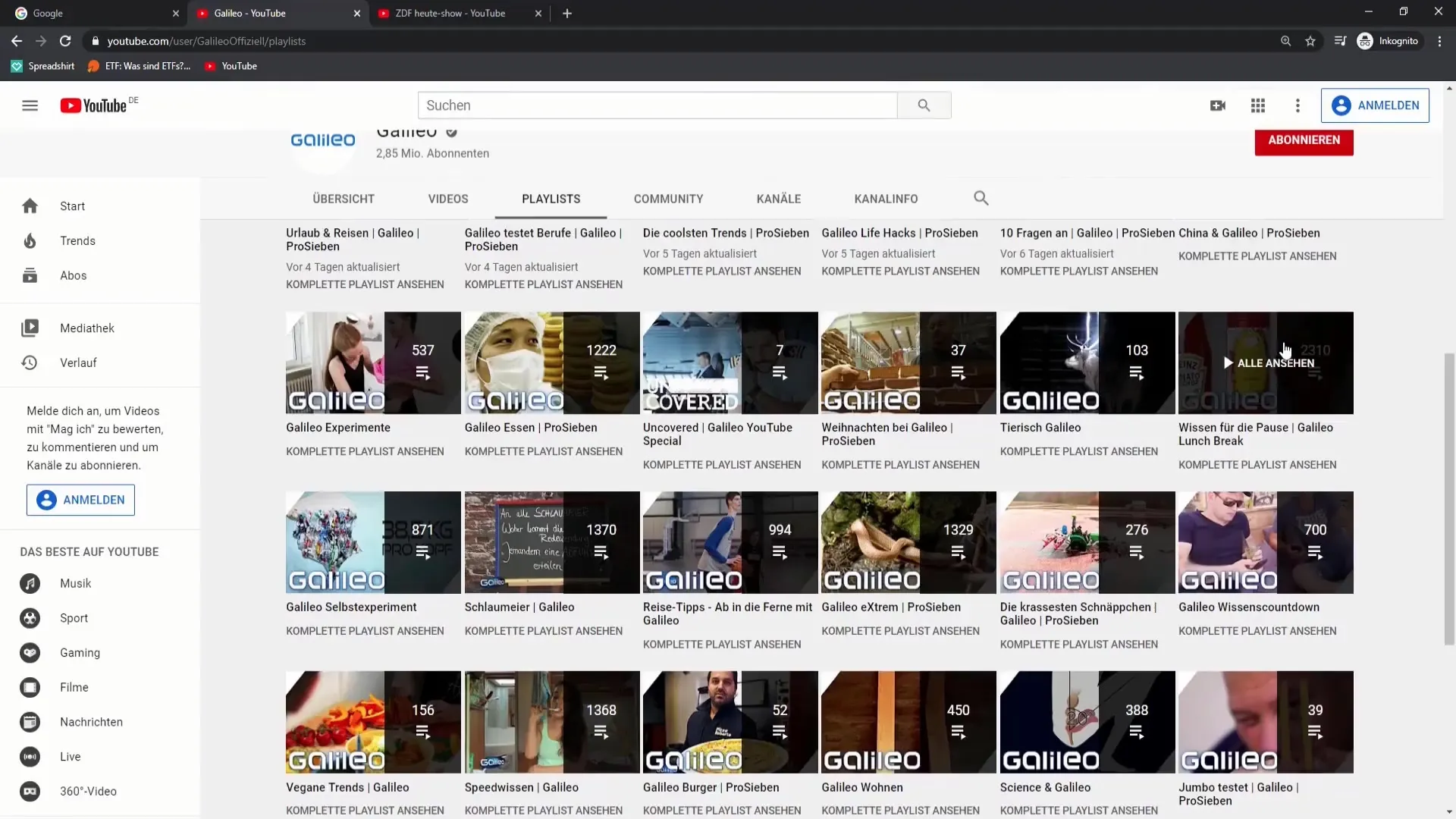Screen dimensions: 1456x819
Task: Open the KANALINFO tab
Action: point(886,199)
